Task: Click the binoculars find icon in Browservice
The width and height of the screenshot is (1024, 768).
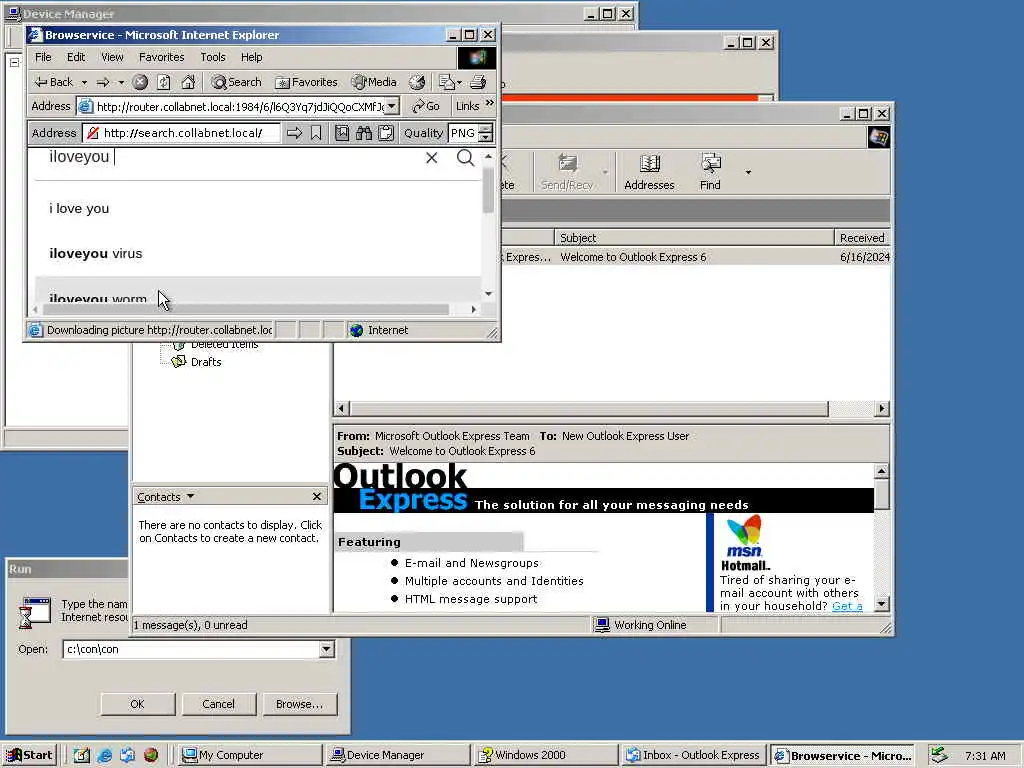Action: [x=364, y=133]
